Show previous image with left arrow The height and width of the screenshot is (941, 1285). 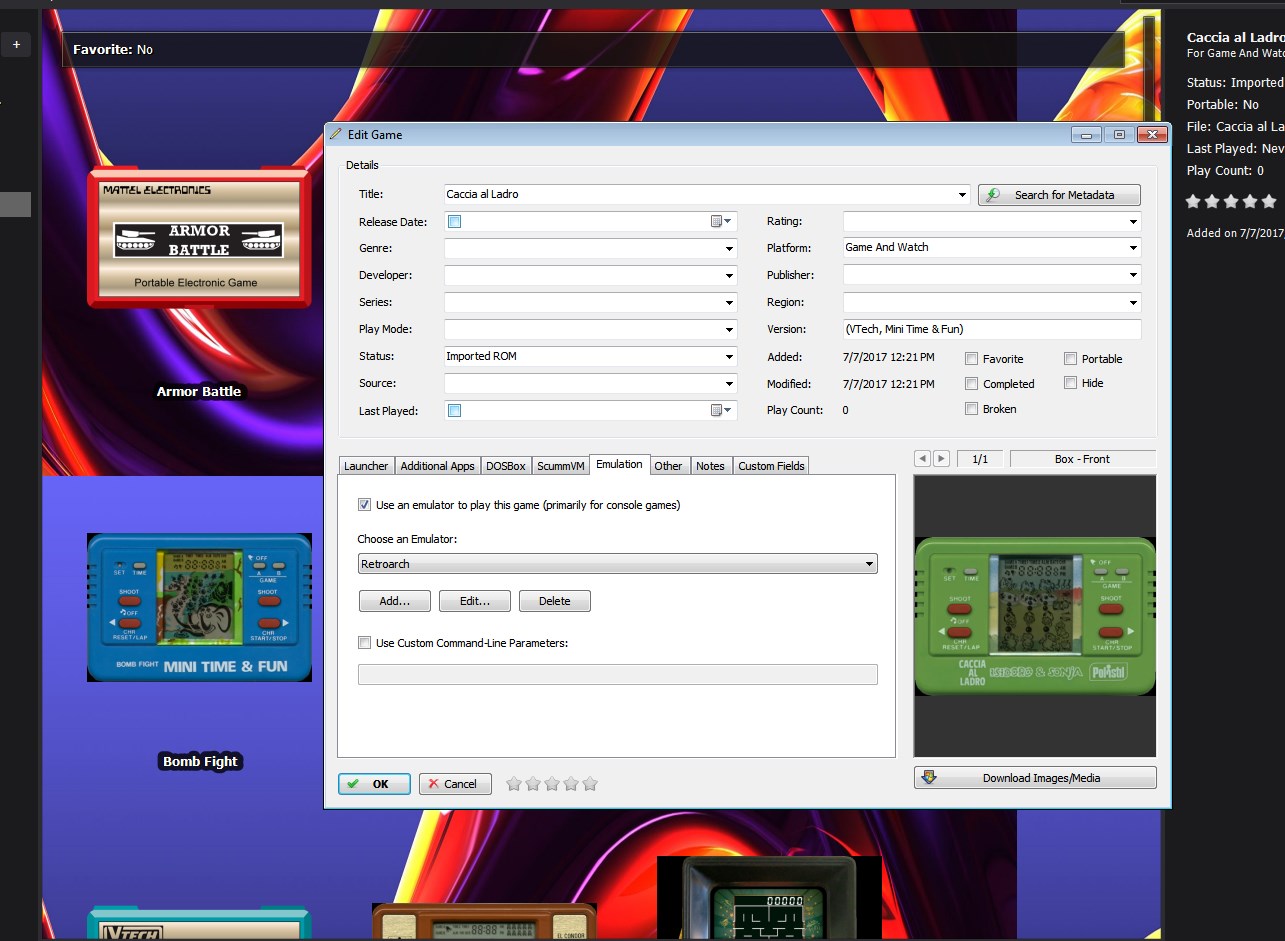tap(923, 459)
